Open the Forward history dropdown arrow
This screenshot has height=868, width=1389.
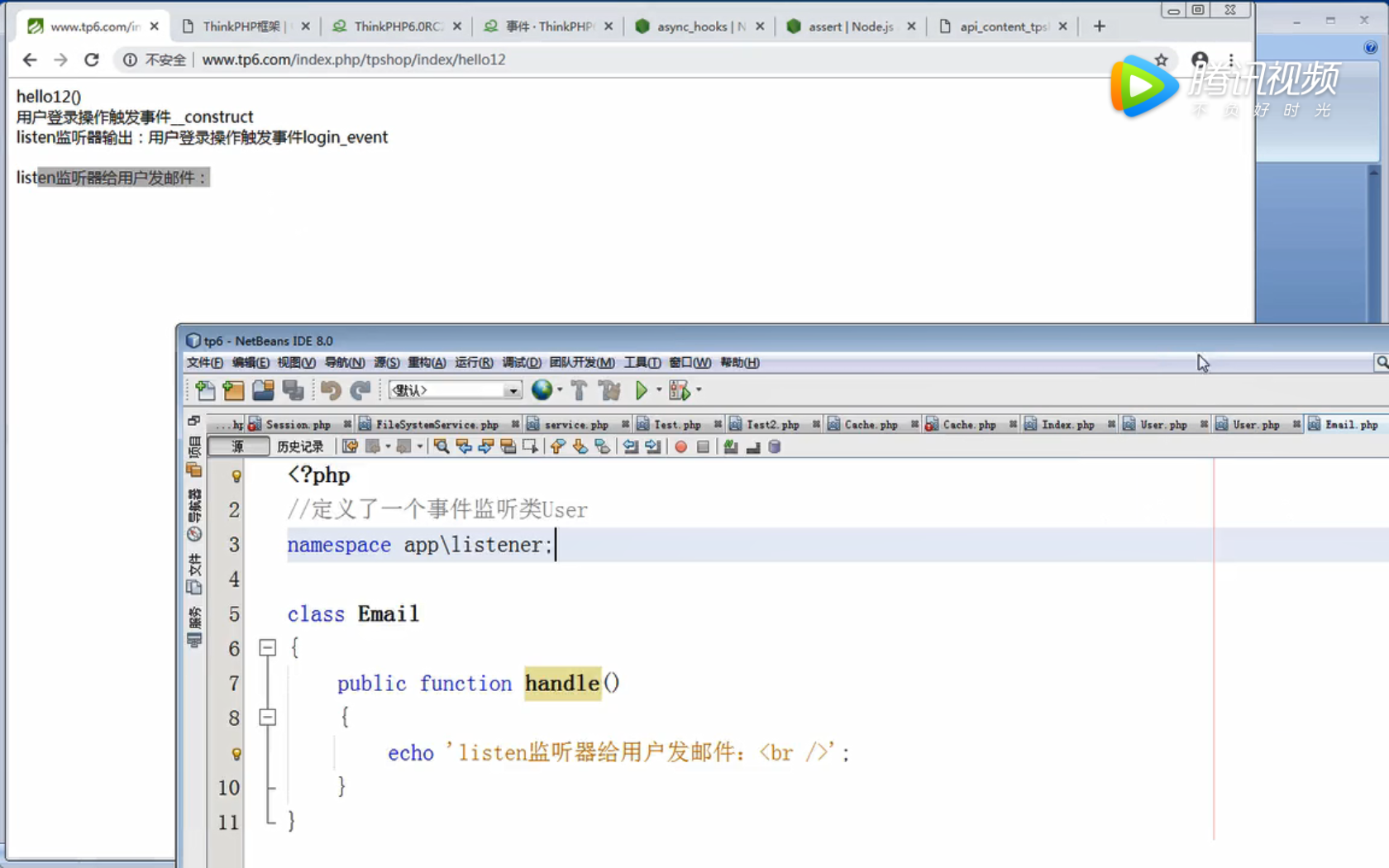[x=420, y=446]
